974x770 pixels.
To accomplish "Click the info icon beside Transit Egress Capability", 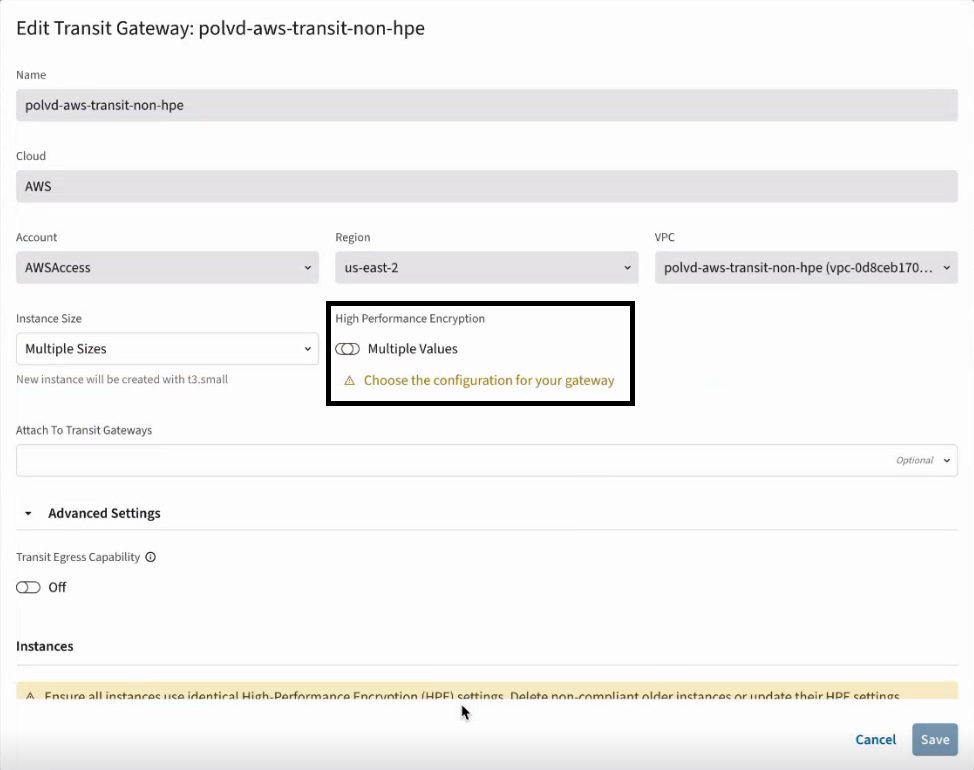I will pyautogui.click(x=150, y=557).
